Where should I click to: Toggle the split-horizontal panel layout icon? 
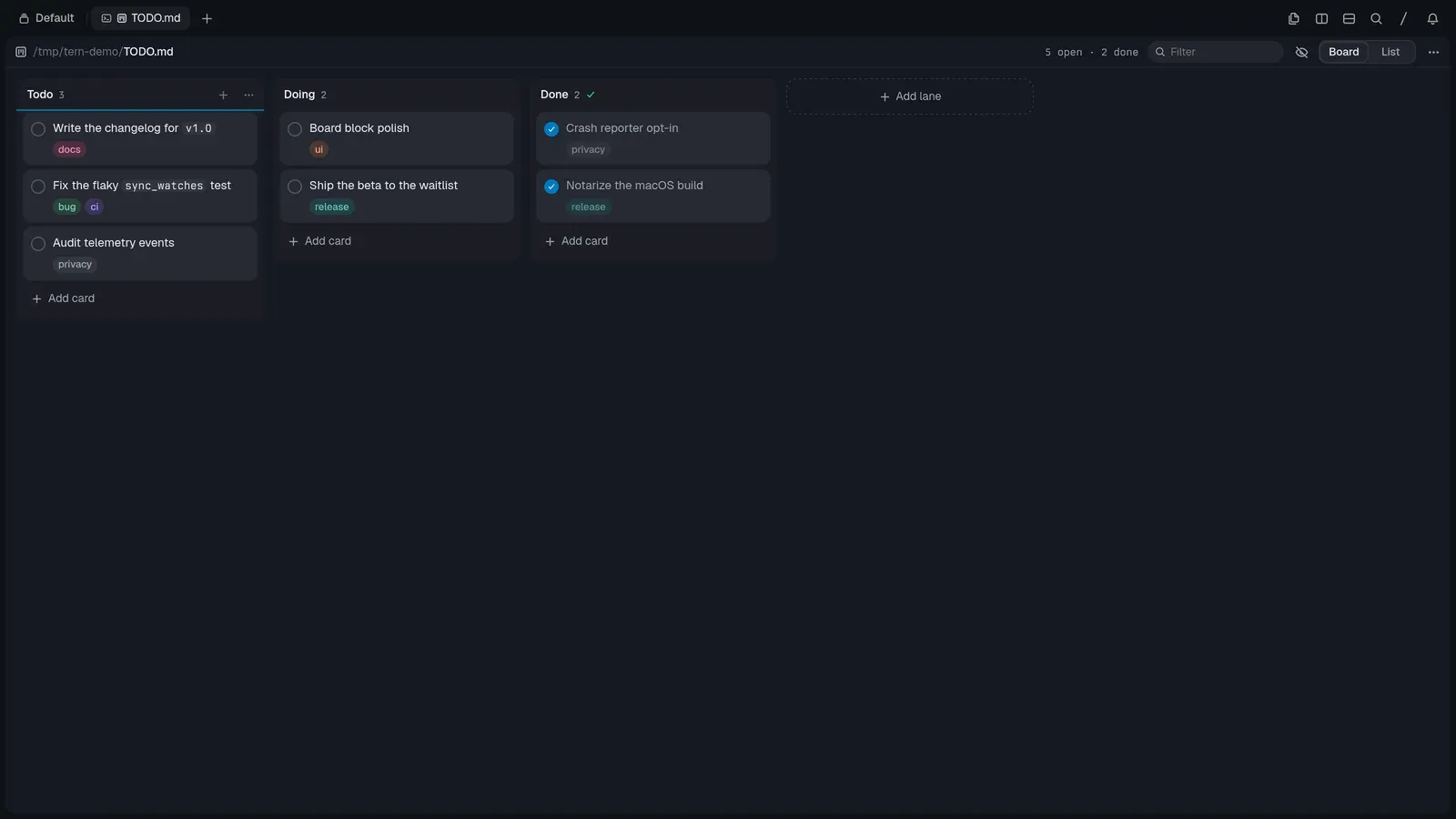click(x=1349, y=18)
